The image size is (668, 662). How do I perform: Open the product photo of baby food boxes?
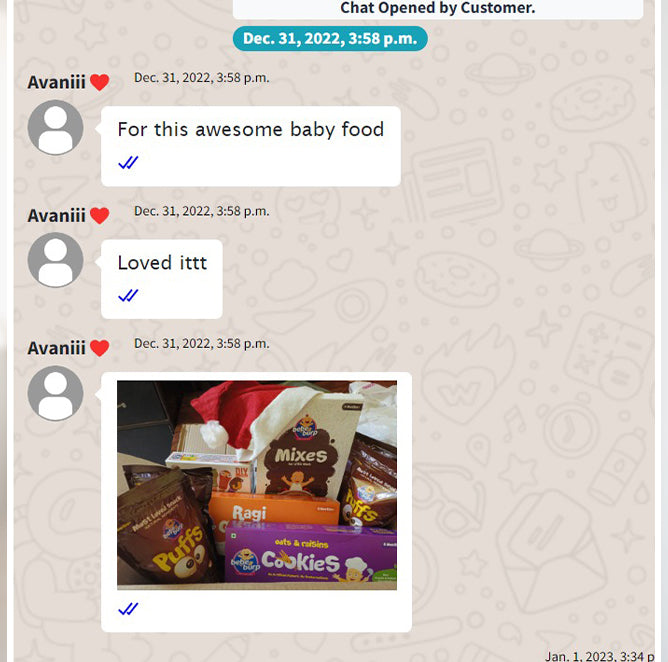point(257,485)
